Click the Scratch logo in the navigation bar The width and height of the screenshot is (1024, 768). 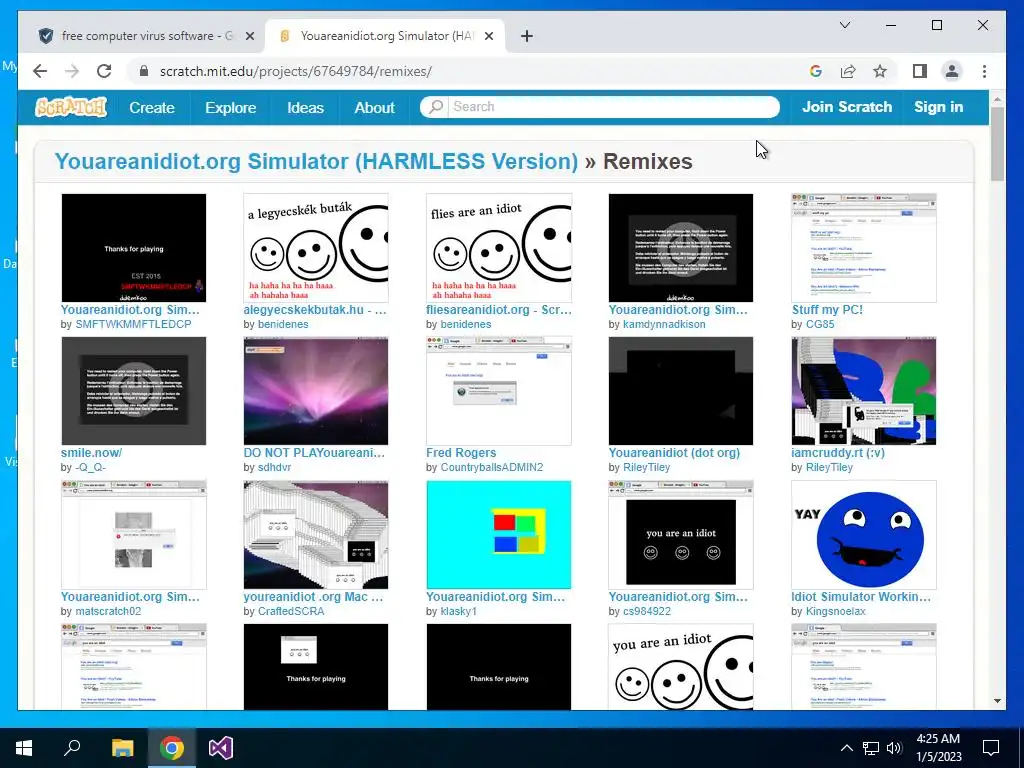(71, 107)
